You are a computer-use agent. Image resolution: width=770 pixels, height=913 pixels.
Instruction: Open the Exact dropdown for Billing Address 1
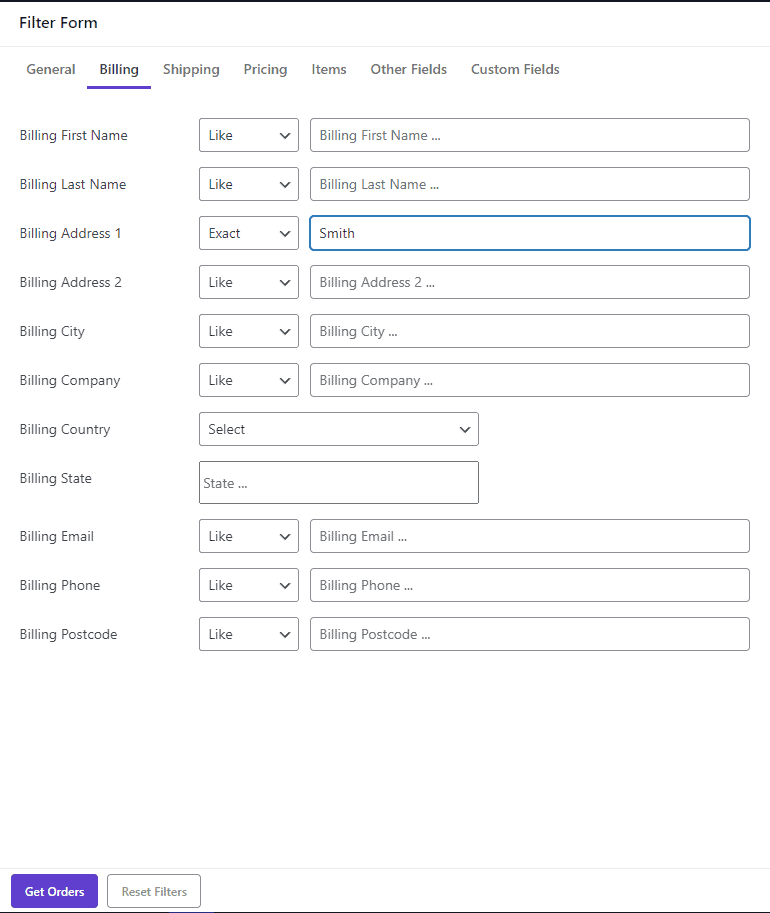248,233
